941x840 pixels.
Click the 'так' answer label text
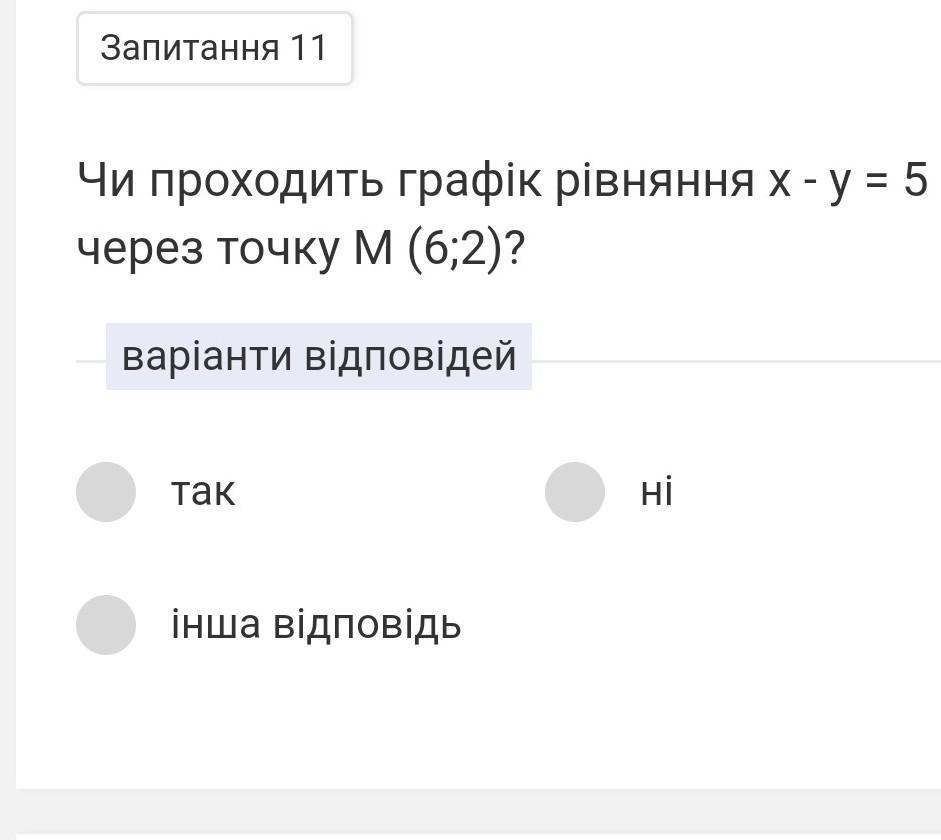(x=203, y=492)
